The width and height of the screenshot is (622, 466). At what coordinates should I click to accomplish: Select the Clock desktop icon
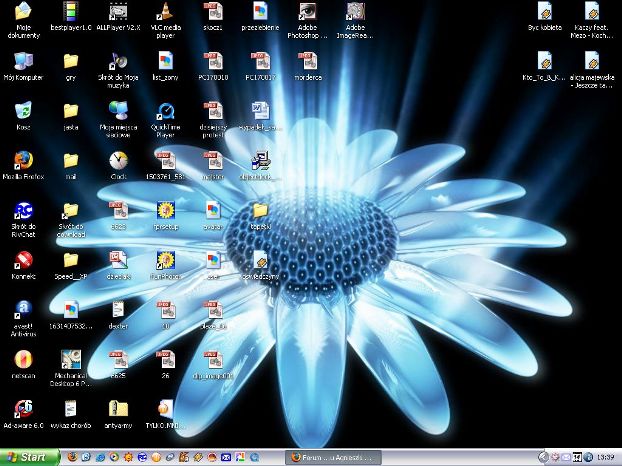point(117,160)
